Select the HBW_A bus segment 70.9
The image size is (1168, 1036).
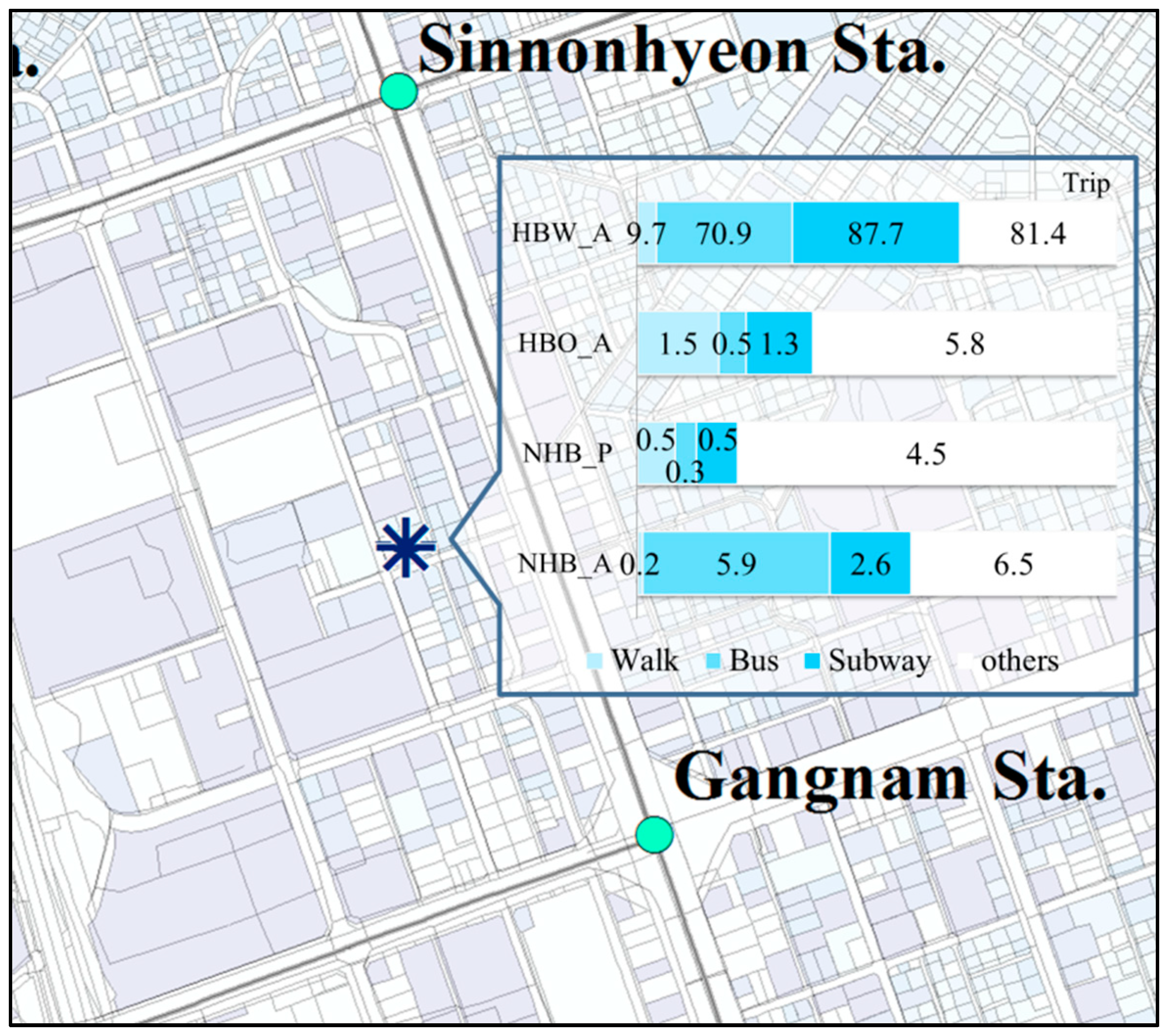coord(723,233)
